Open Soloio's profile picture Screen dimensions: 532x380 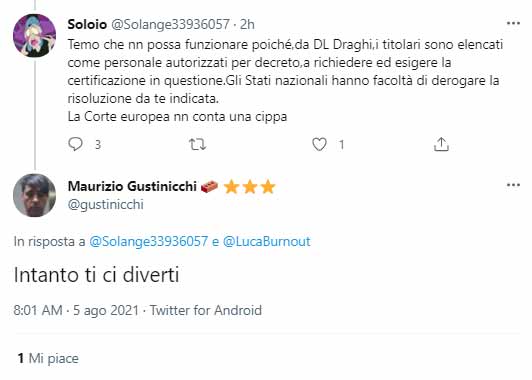click(x=35, y=35)
